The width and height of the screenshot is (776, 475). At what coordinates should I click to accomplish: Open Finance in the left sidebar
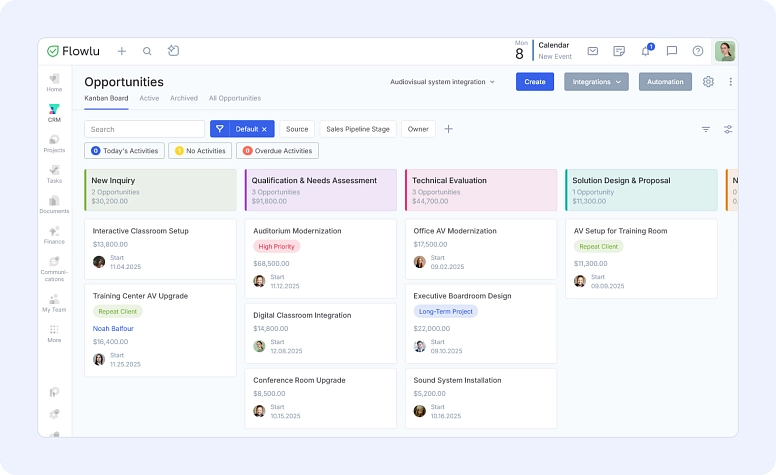pyautogui.click(x=54, y=235)
